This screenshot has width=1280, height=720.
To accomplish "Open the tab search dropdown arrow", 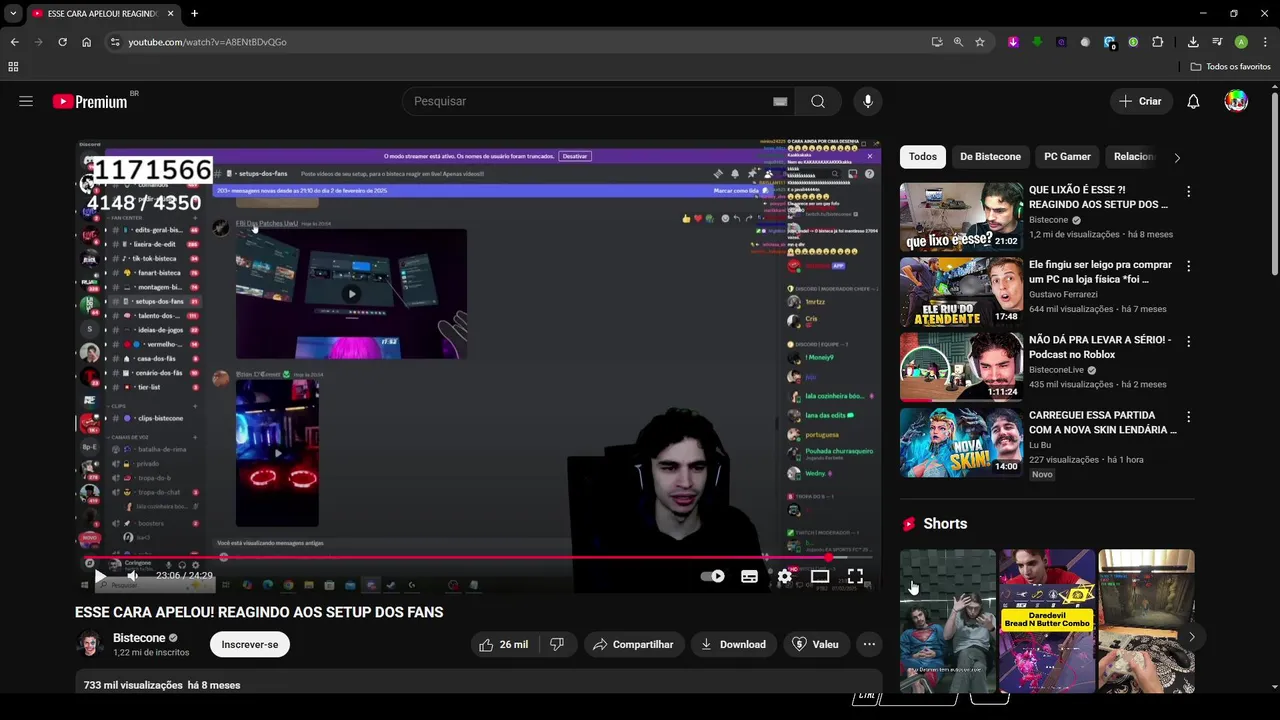I will tap(13, 14).
